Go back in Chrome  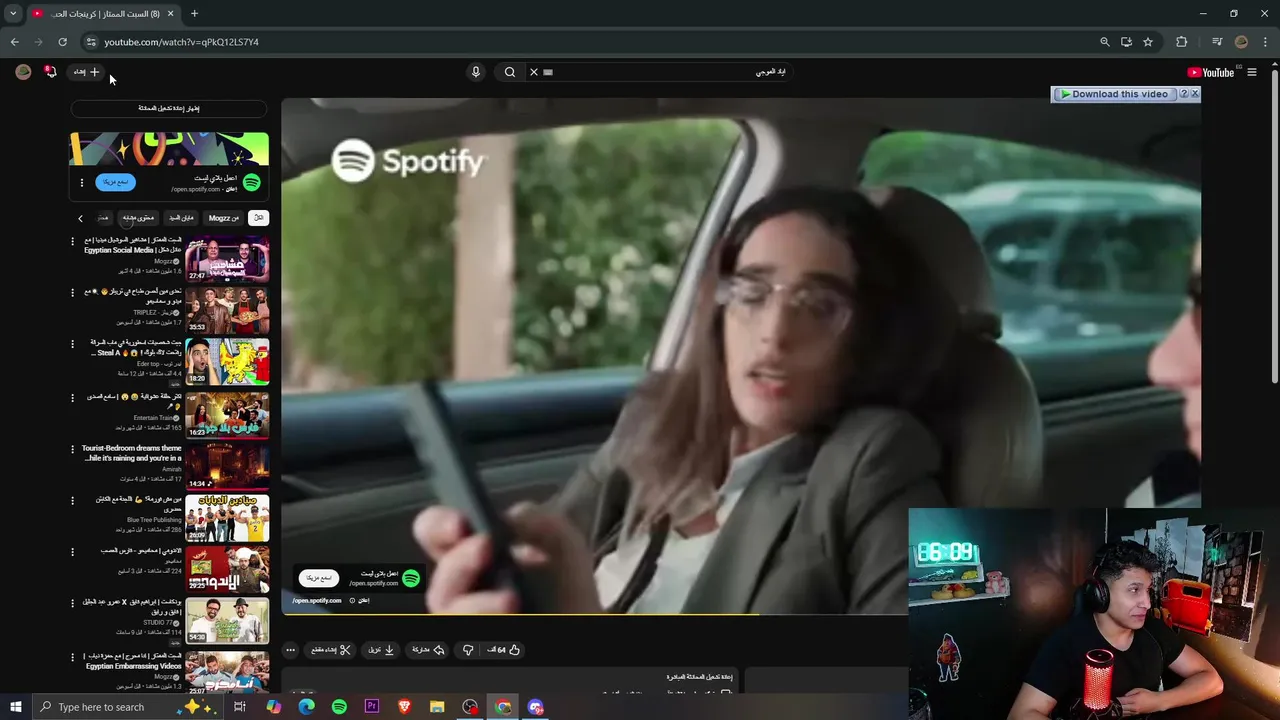(14, 42)
